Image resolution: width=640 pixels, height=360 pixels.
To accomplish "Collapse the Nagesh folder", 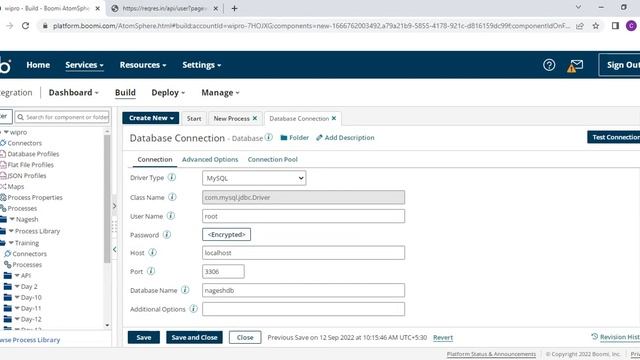I will 12,219.
